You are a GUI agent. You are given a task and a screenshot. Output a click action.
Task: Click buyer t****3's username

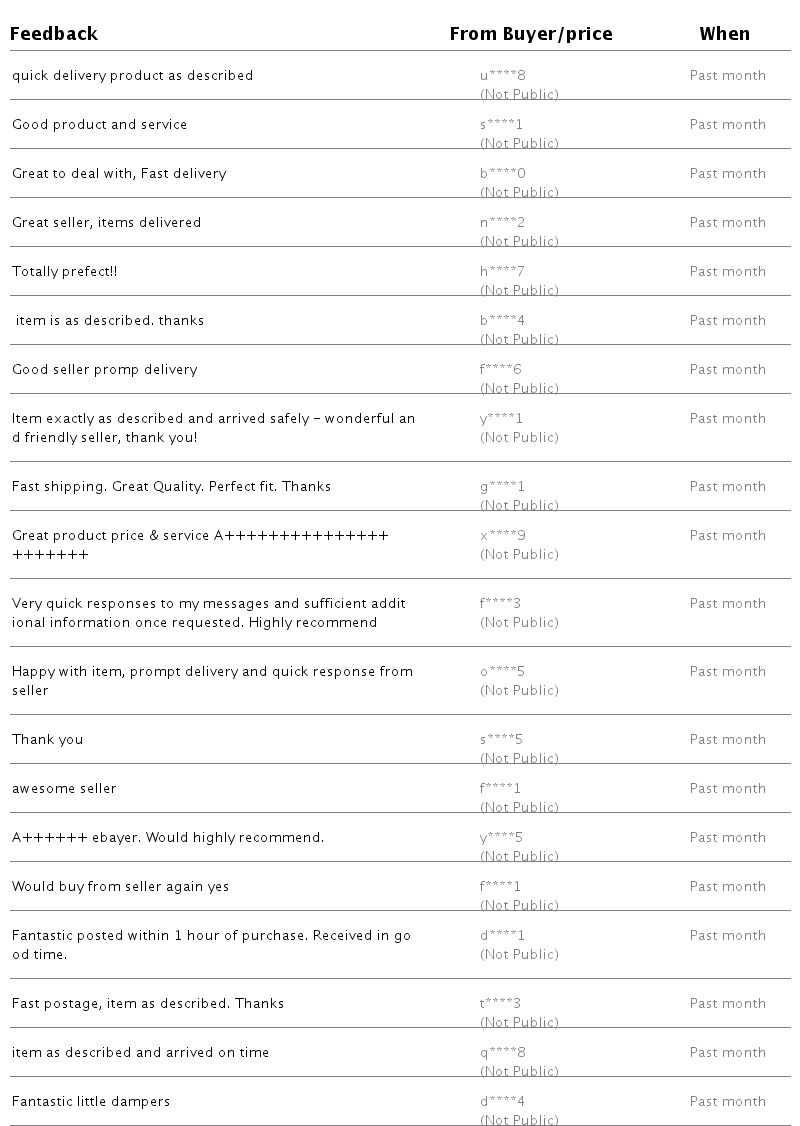click(501, 1003)
